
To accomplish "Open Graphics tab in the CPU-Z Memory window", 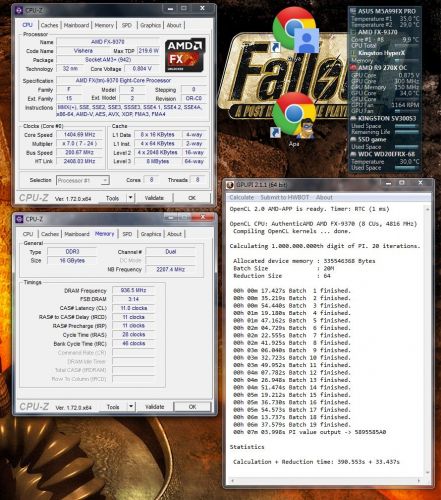I will pos(151,234).
